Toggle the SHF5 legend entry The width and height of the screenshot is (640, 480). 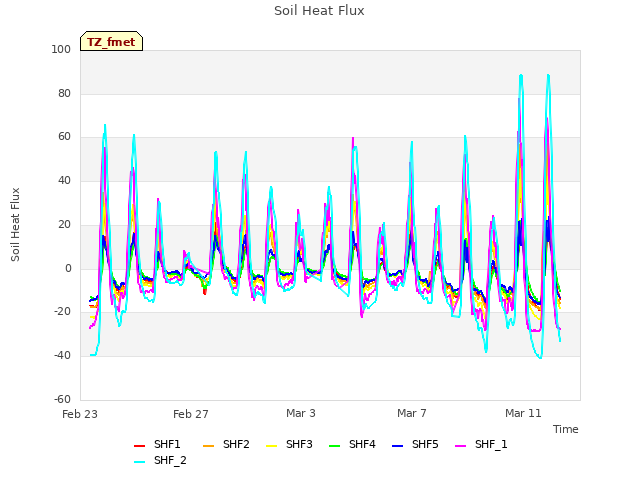tap(415, 444)
